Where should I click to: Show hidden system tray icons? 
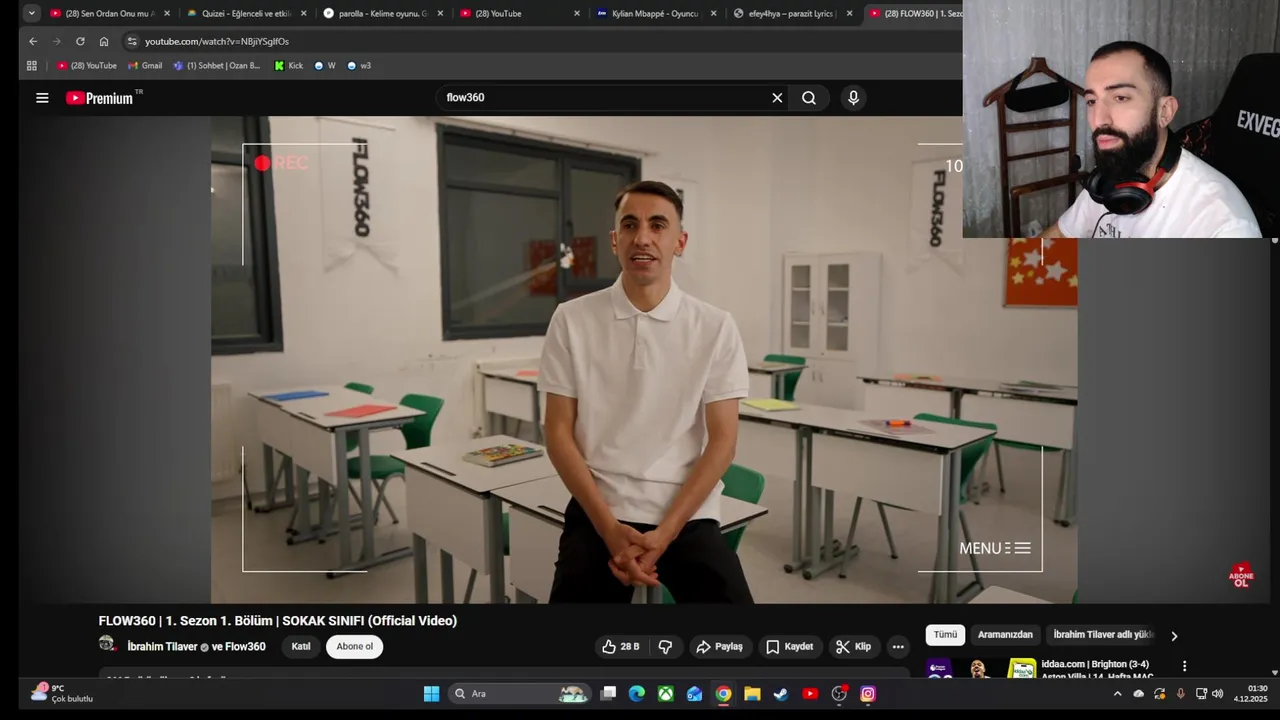1117,694
